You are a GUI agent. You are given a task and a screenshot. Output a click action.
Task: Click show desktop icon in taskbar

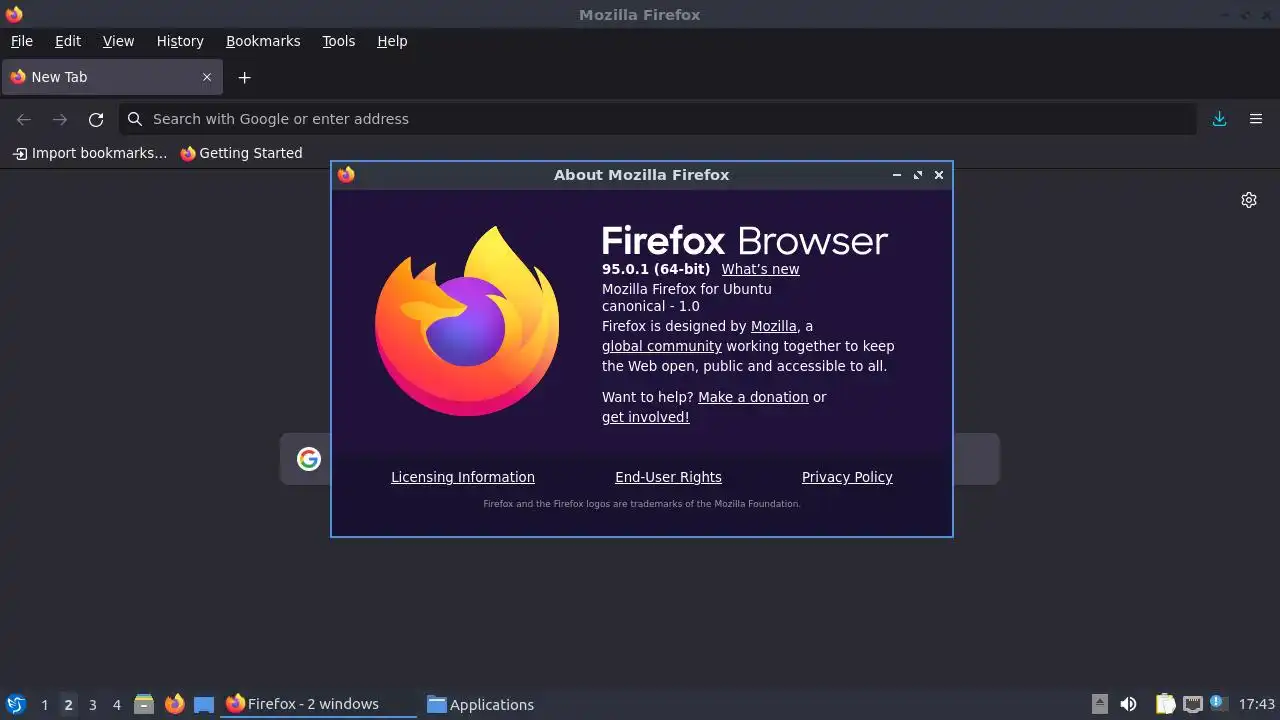click(204, 704)
